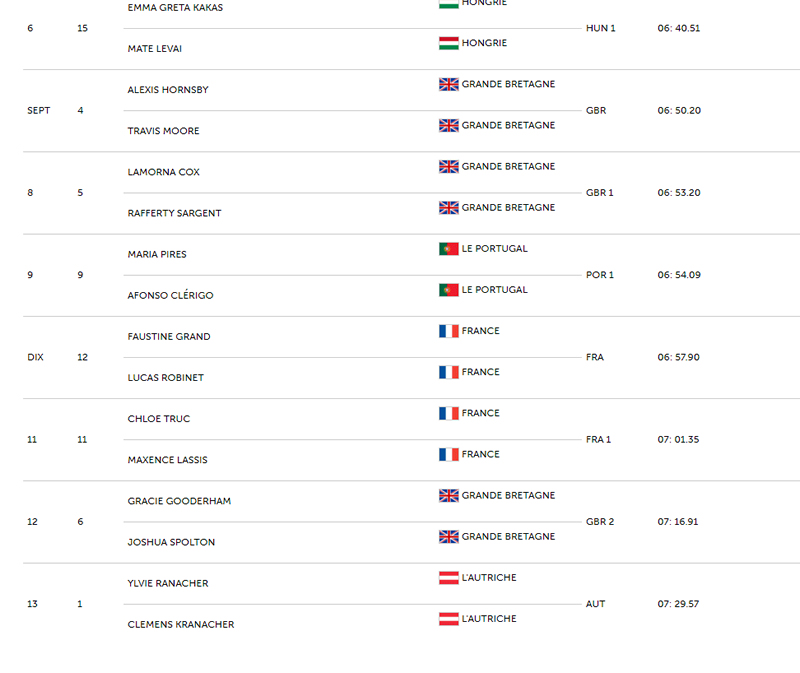Select athlete name Lamorna Cox
This screenshot has width=800, height=673.
click(163, 172)
